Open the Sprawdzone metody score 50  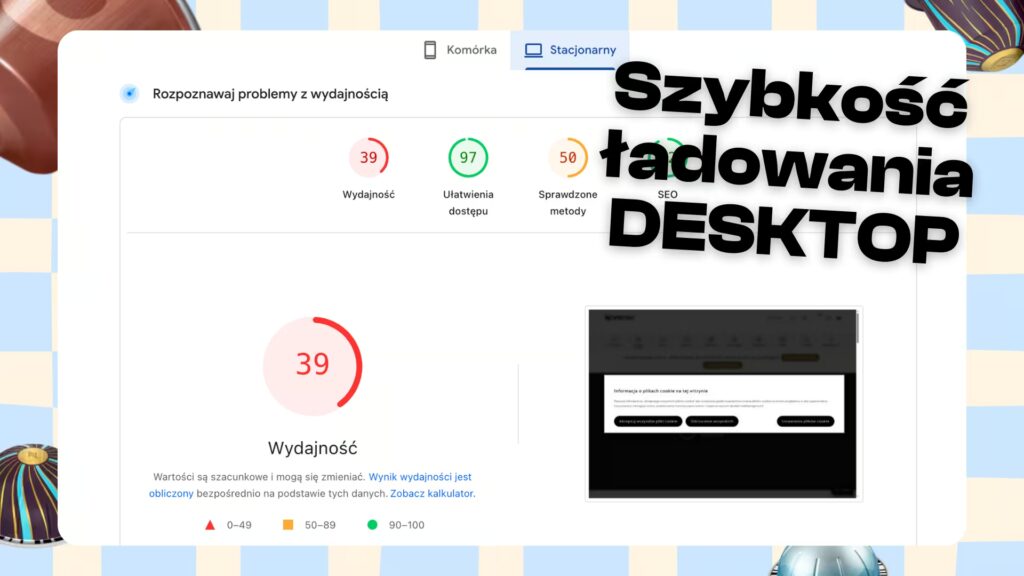568,158
